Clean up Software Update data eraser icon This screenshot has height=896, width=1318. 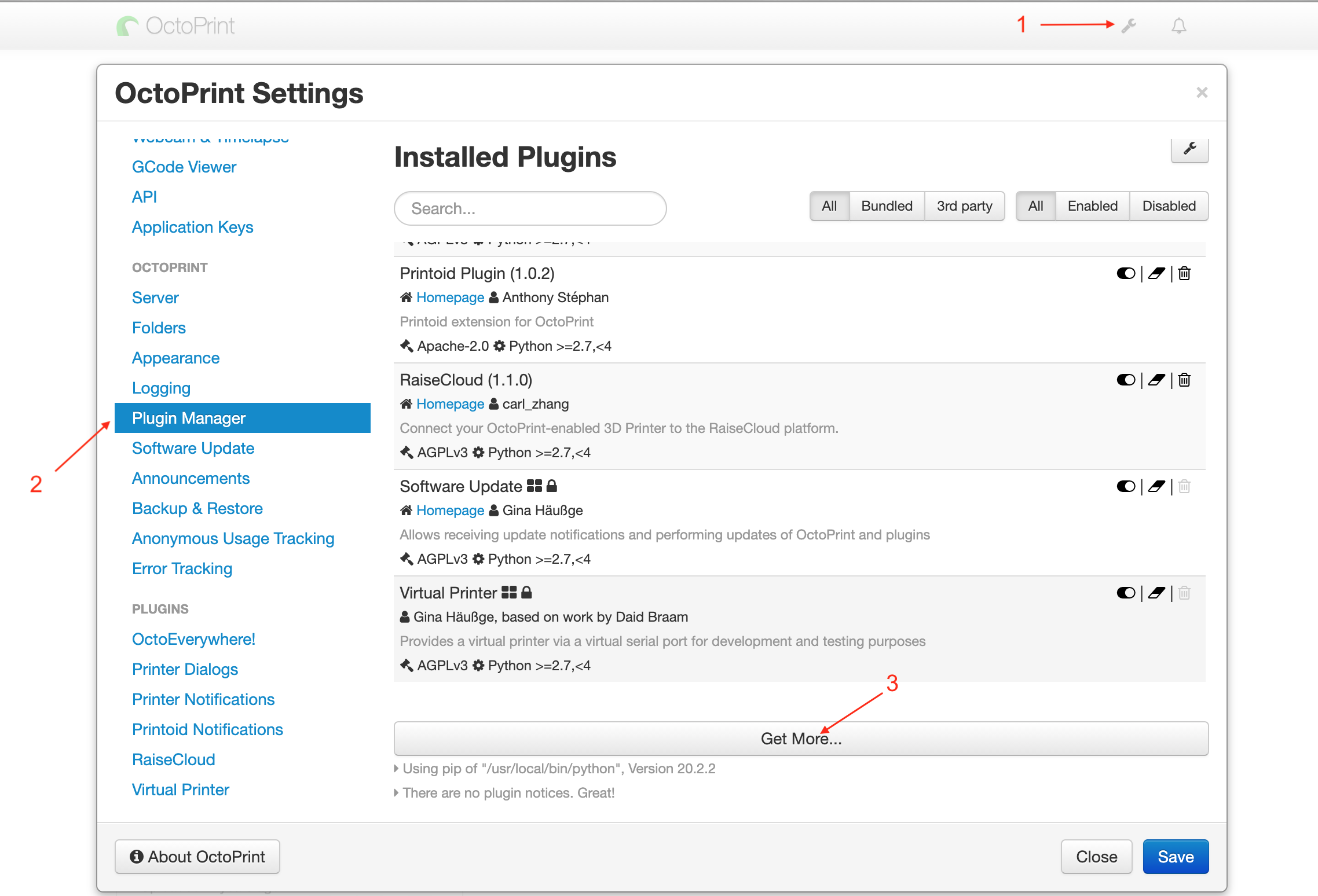(x=1156, y=486)
